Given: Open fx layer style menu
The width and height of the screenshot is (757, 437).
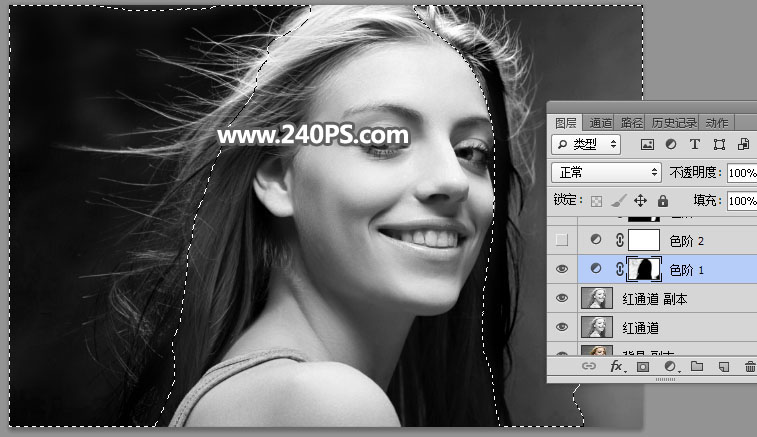Looking at the screenshot, I should click(617, 367).
